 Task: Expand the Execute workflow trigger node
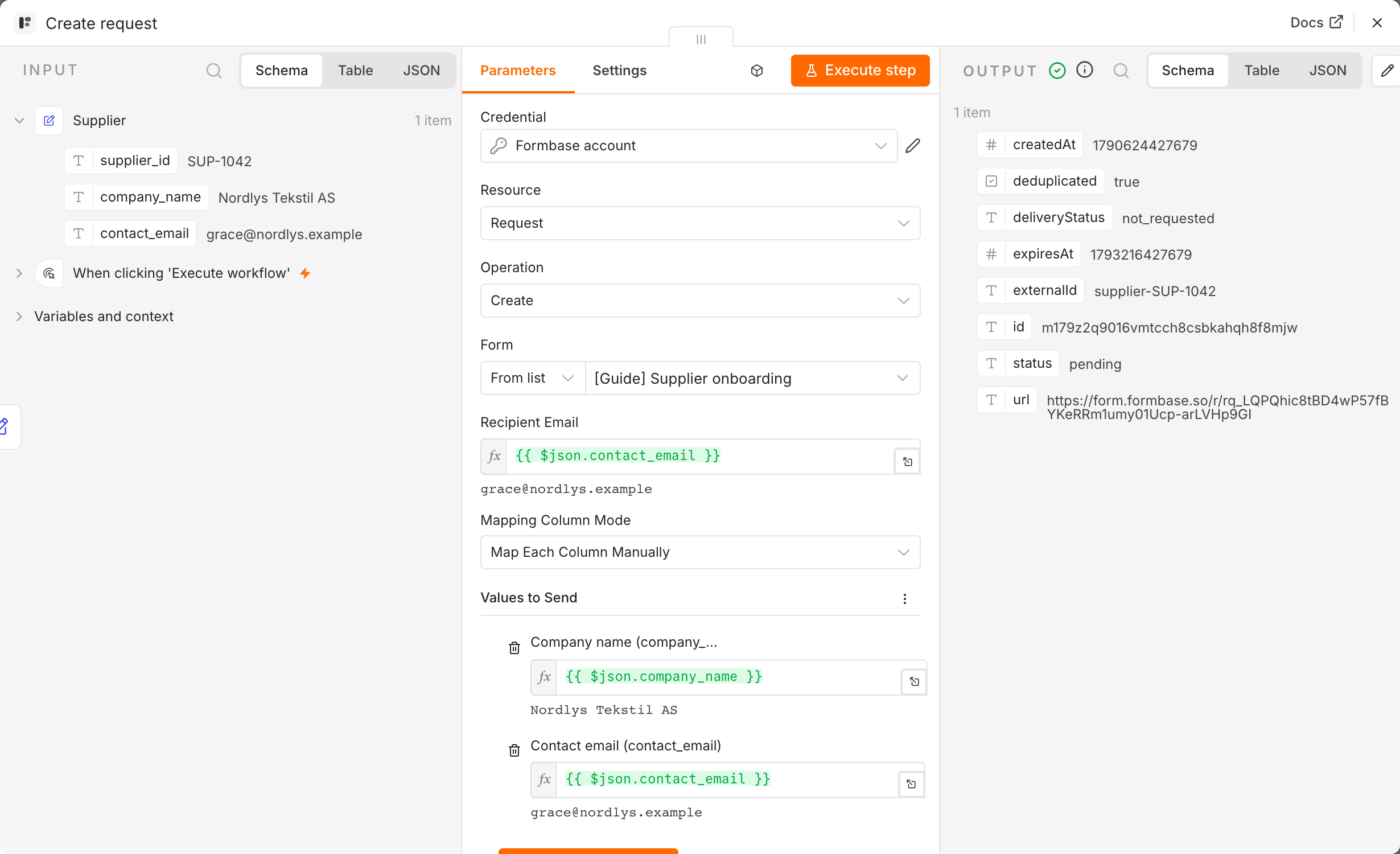[19, 273]
